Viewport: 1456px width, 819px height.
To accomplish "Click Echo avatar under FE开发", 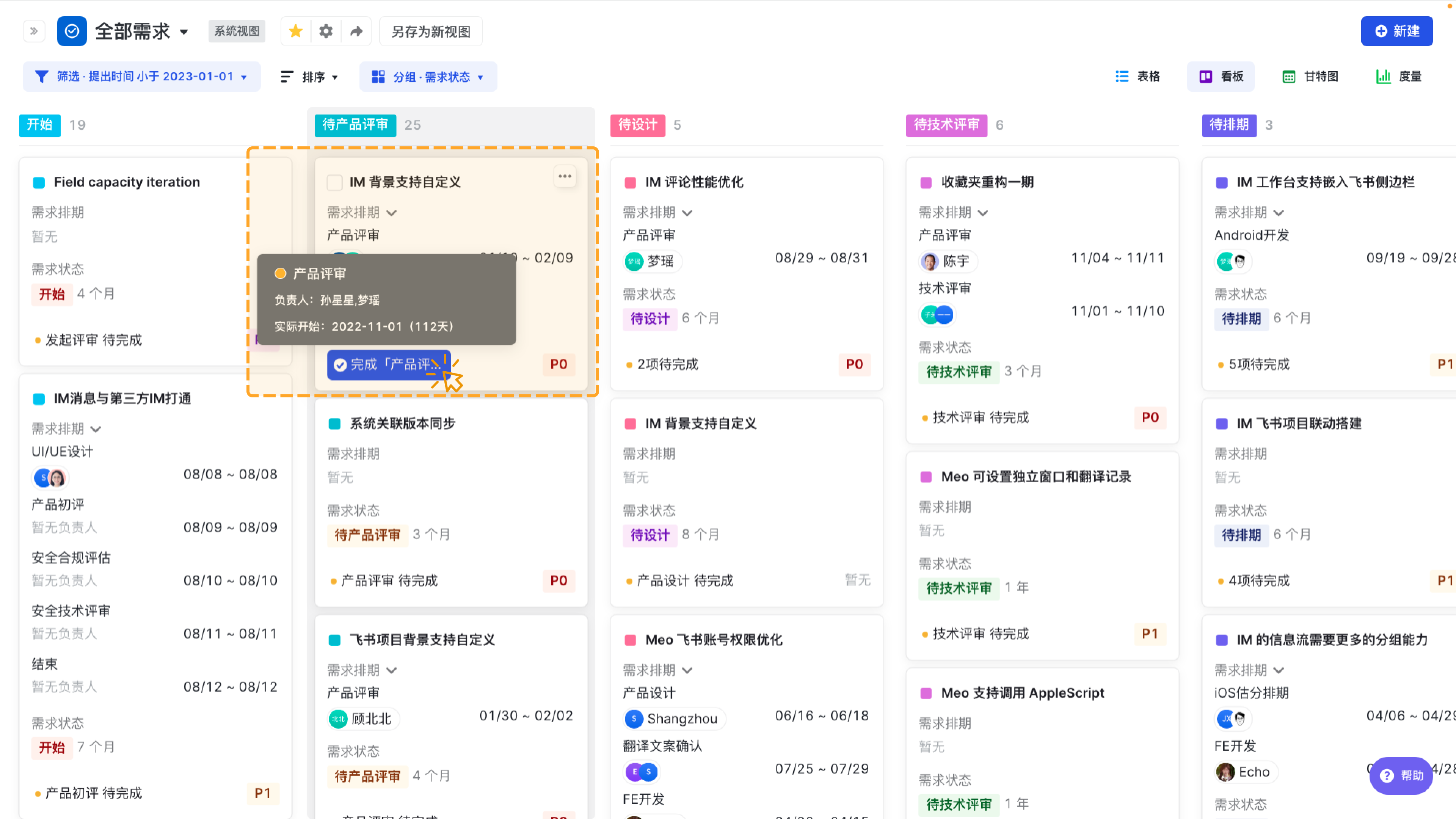I will click(1246, 772).
